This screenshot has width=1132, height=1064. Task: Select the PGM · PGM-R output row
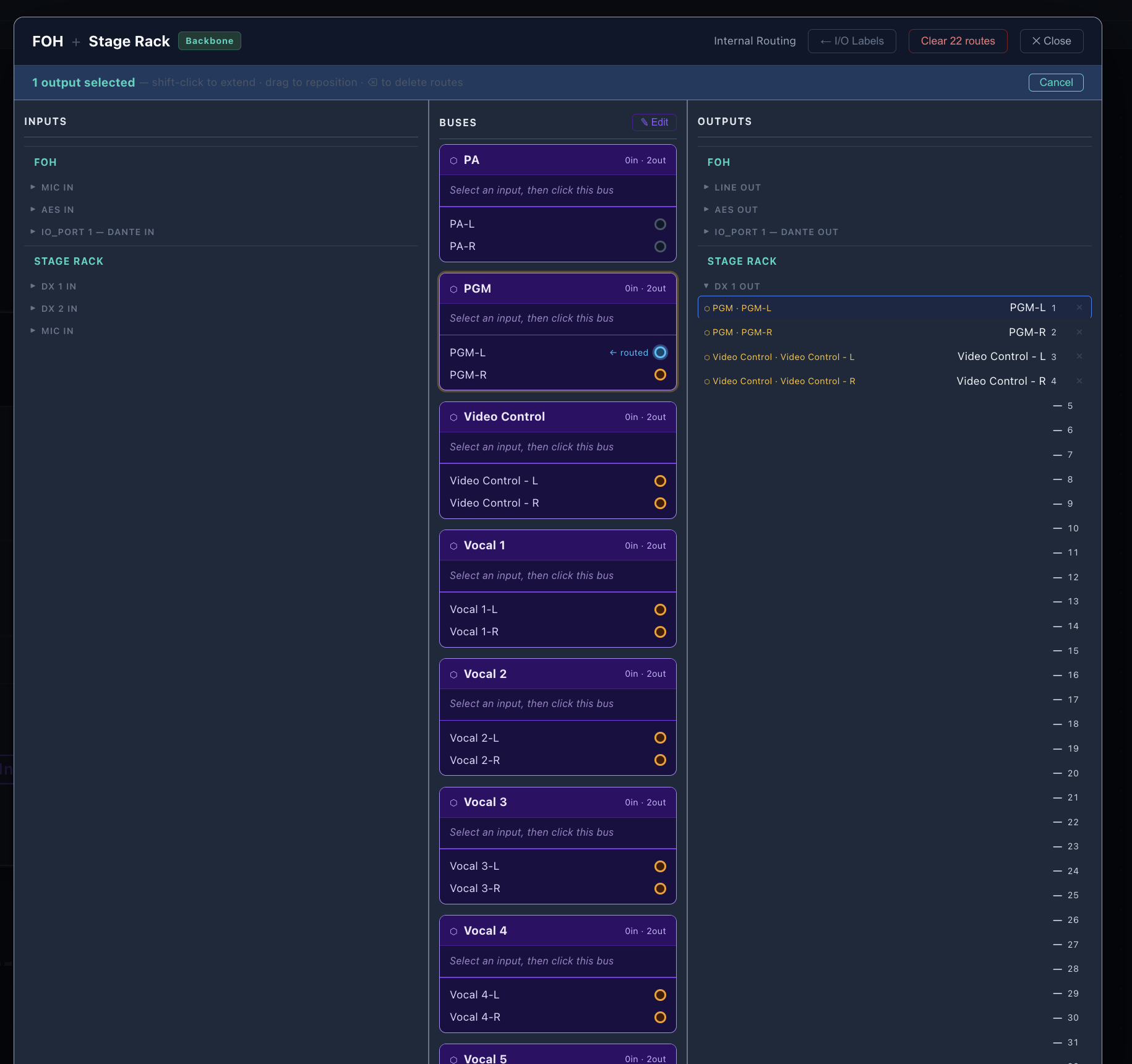[x=894, y=332]
